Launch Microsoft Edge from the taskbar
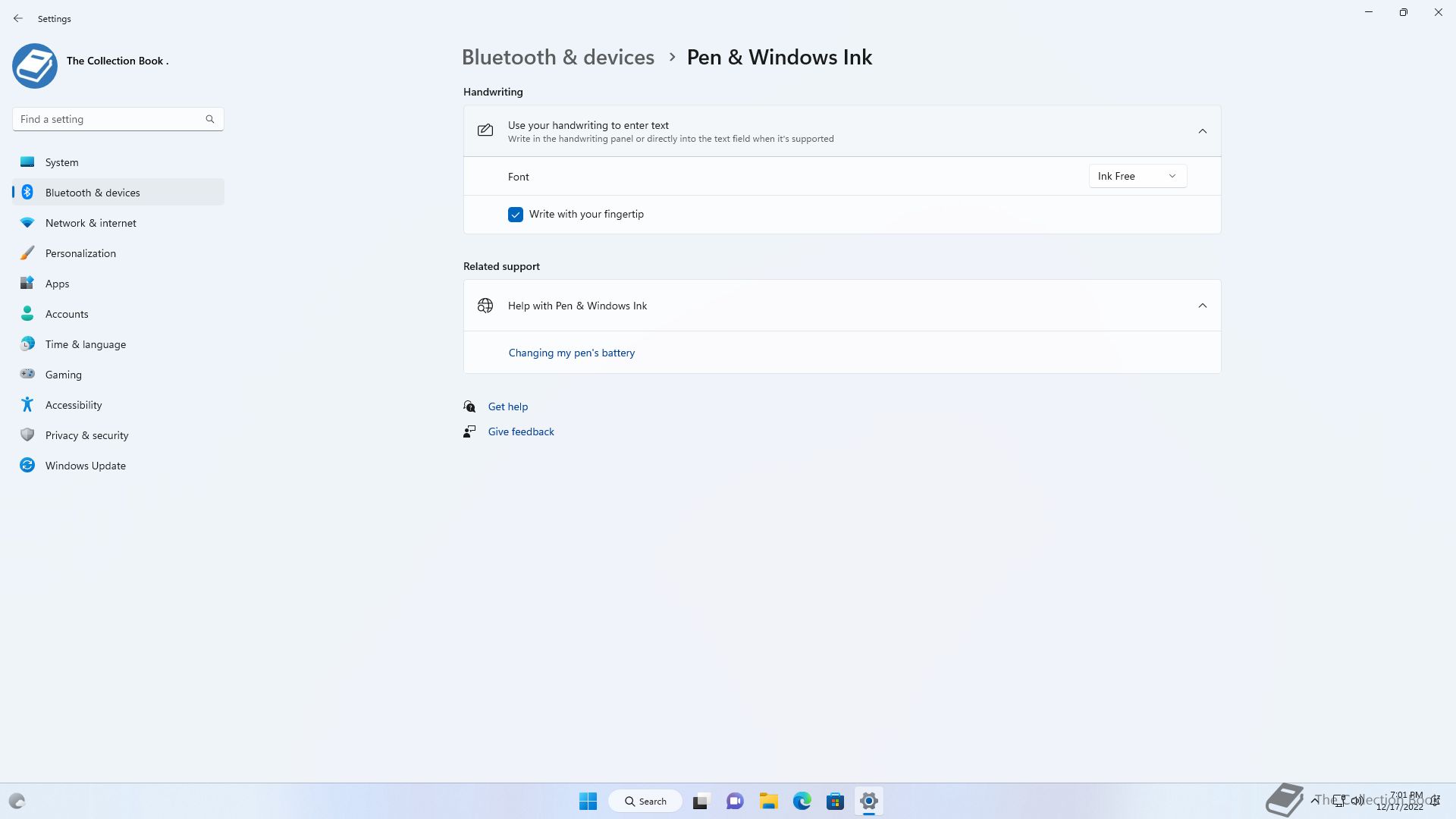The image size is (1456, 819). pyautogui.click(x=802, y=801)
